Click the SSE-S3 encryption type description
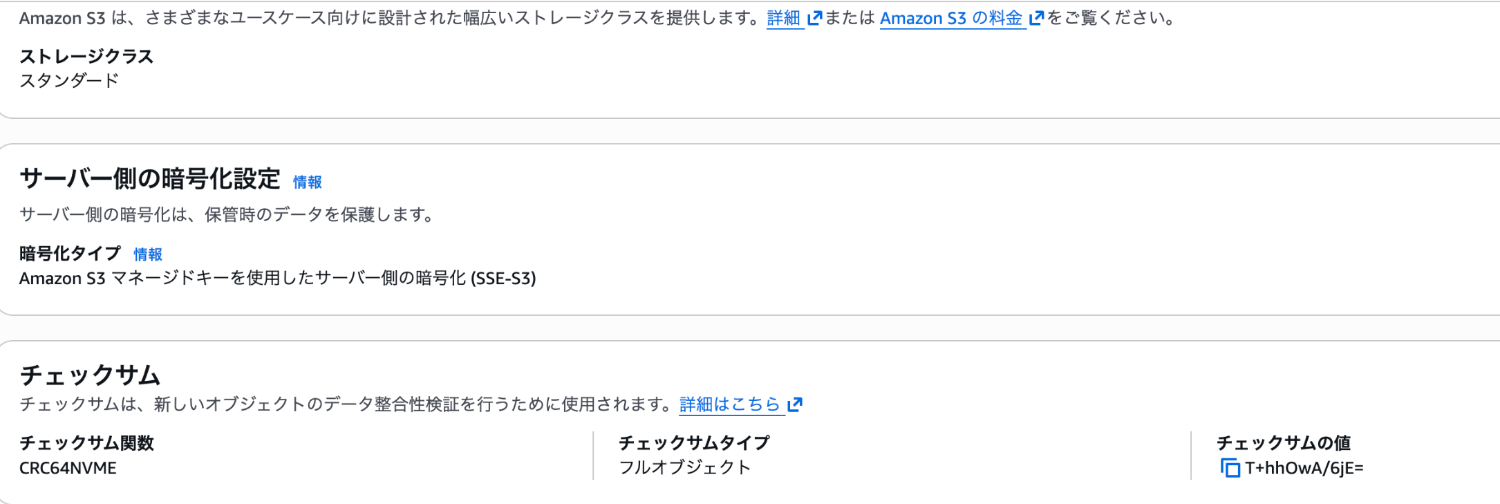The width and height of the screenshot is (1500, 504). coord(278,279)
